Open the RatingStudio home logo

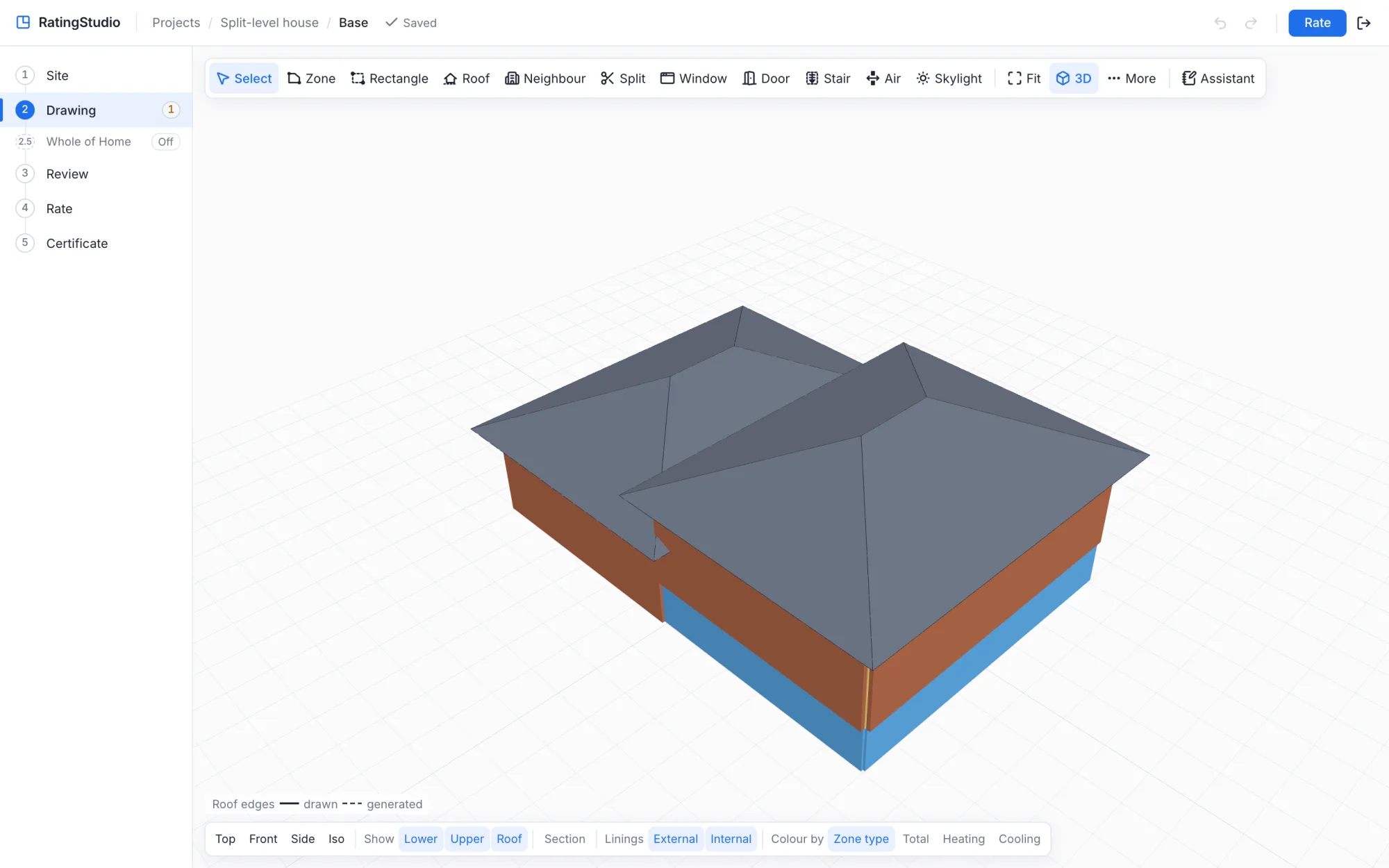68,22
